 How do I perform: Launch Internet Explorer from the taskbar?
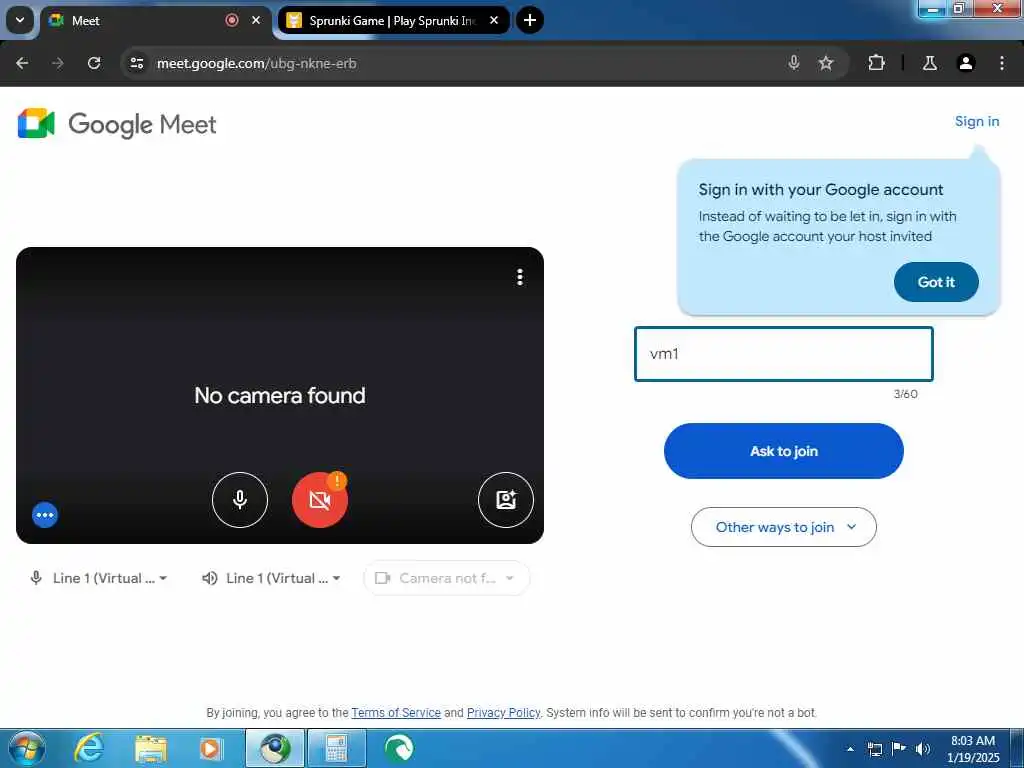coord(88,748)
